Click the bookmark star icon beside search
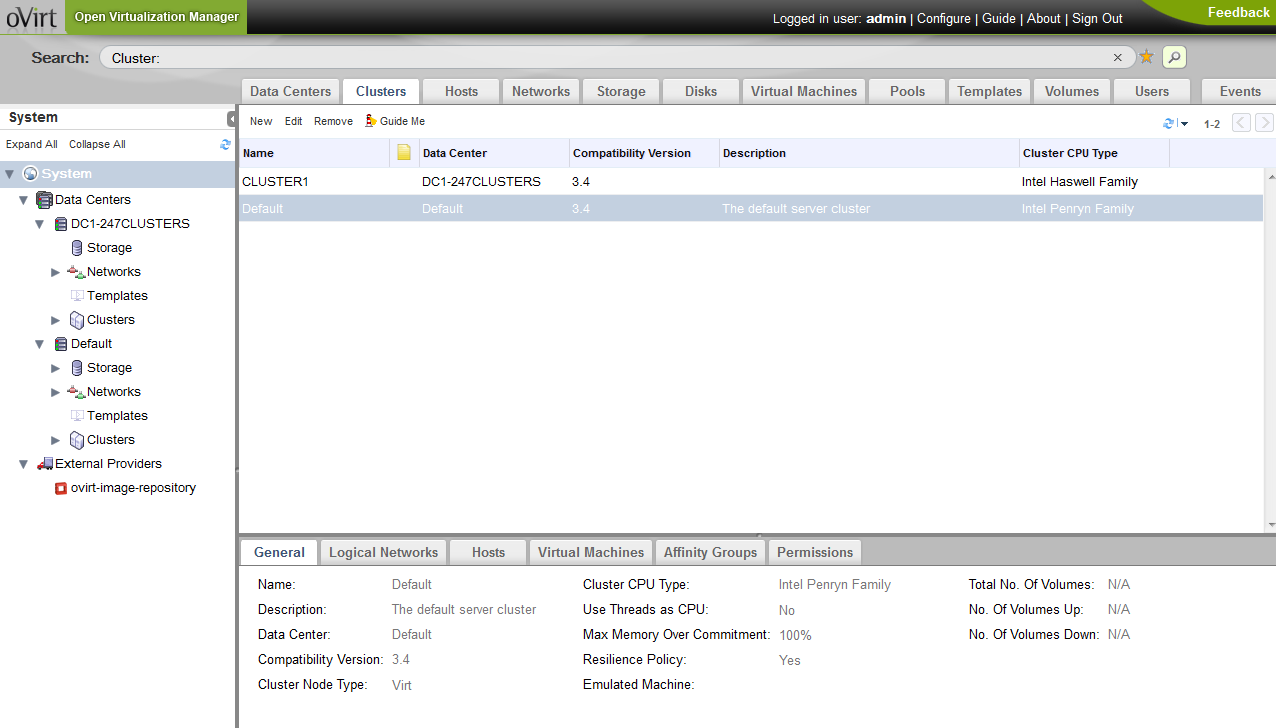The height and width of the screenshot is (728, 1276). 1146,57
